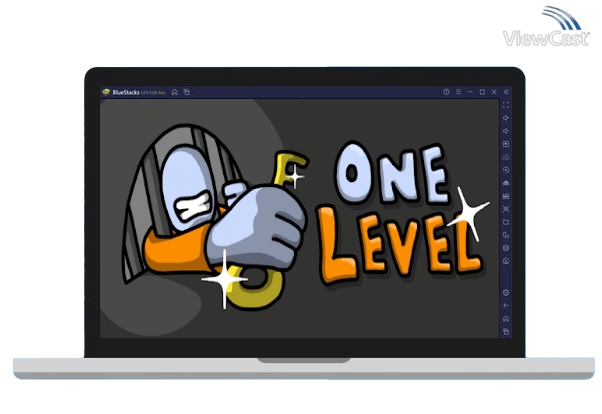Viewport: 602px width, 414px height.
Task: Click the floppy-disk style sidebar icon
Action: point(506,196)
